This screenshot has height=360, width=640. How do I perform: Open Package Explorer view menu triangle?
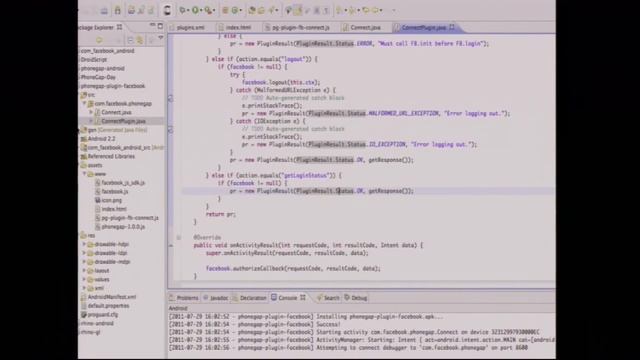[161, 38]
